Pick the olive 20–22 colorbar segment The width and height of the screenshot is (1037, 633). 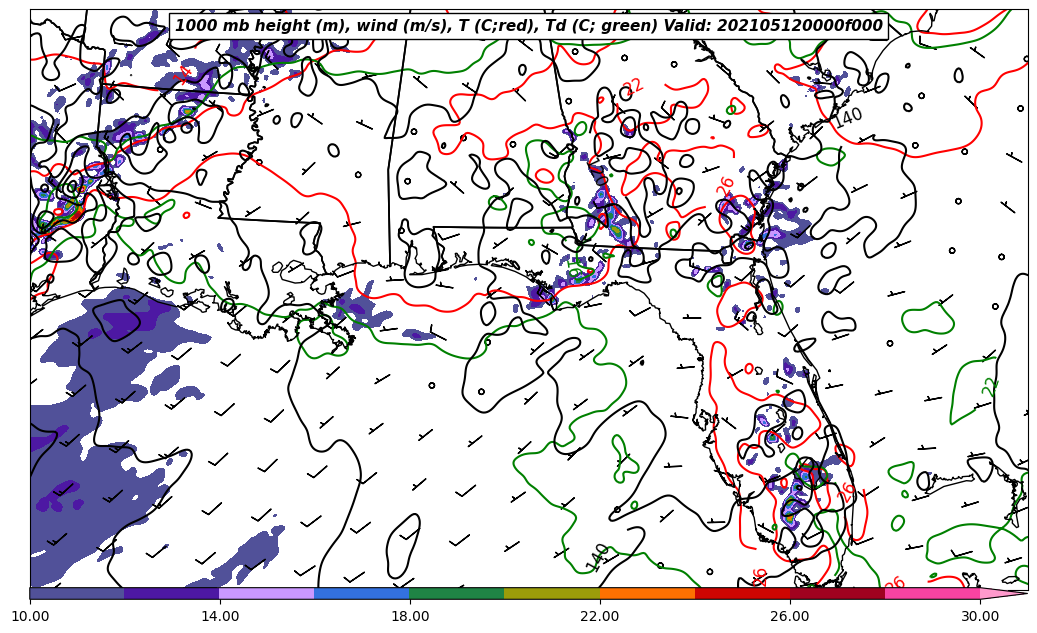[552, 593]
